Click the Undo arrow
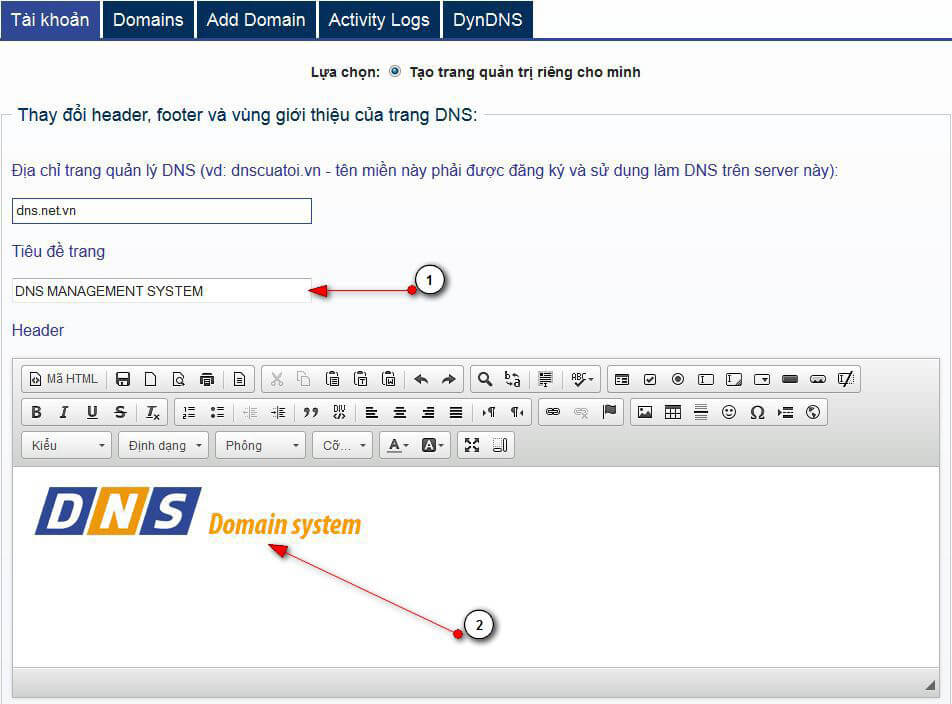The width and height of the screenshot is (952, 704). pyautogui.click(x=421, y=379)
